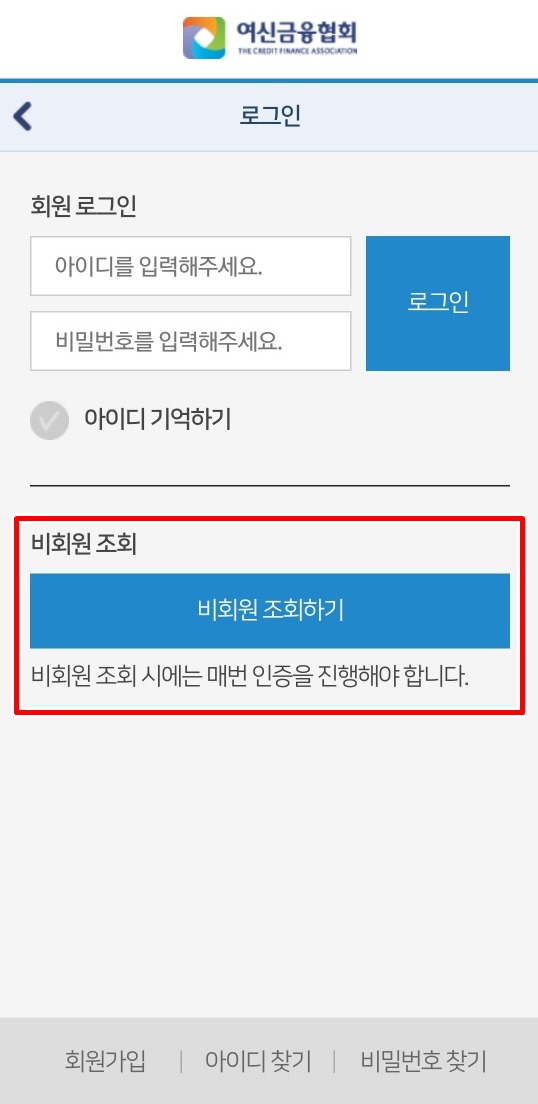538x1104 pixels.
Task: Click the separator between 아이디 찾기 and 비밀번호 찾기
Action: coord(334,1061)
